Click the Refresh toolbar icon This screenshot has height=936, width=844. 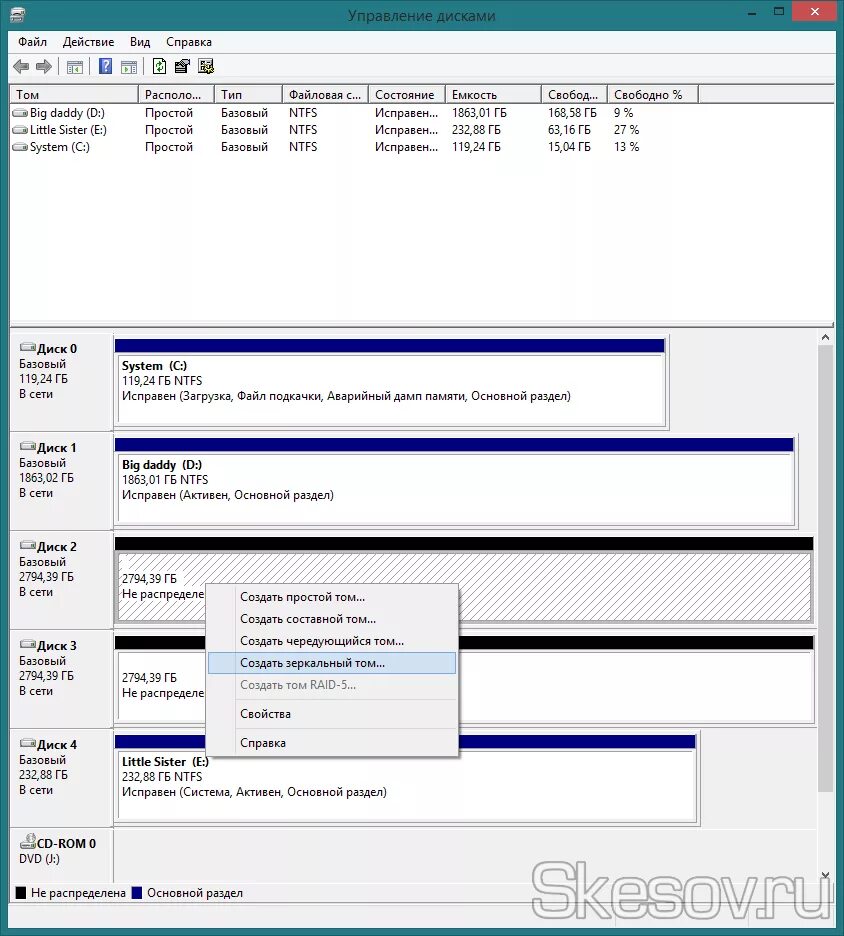pos(160,66)
